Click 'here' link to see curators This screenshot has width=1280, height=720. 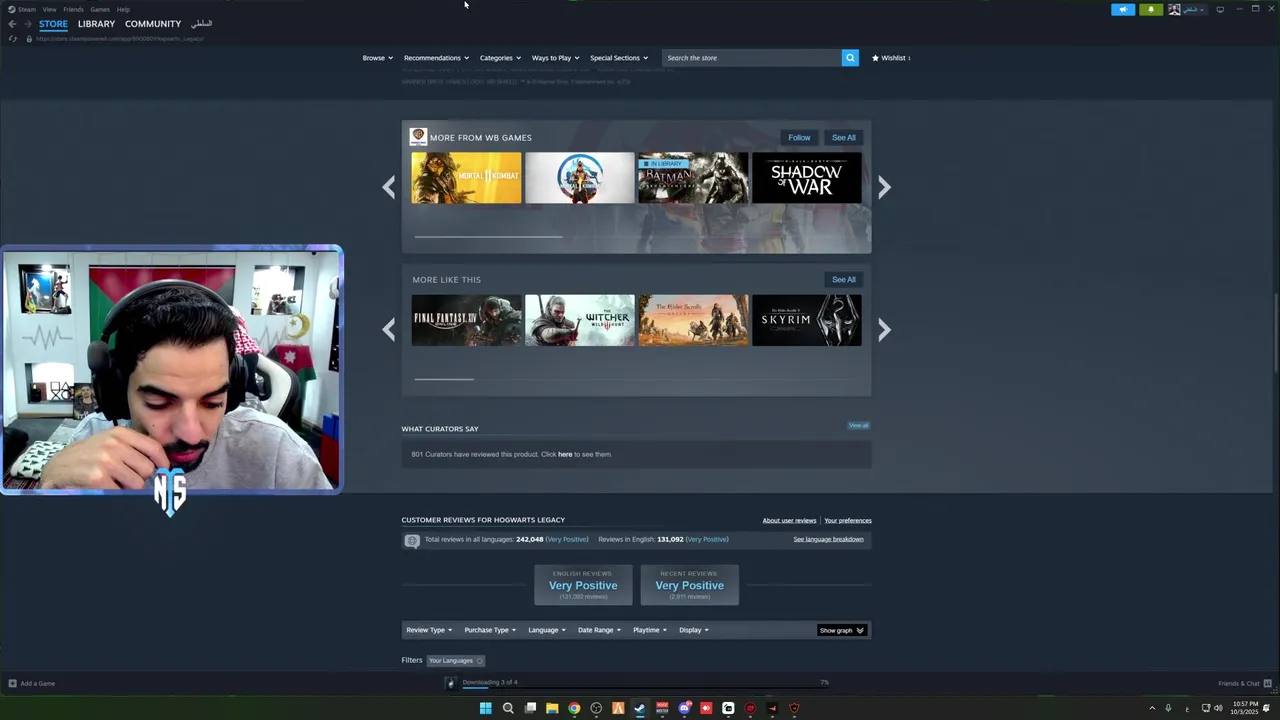click(x=565, y=454)
